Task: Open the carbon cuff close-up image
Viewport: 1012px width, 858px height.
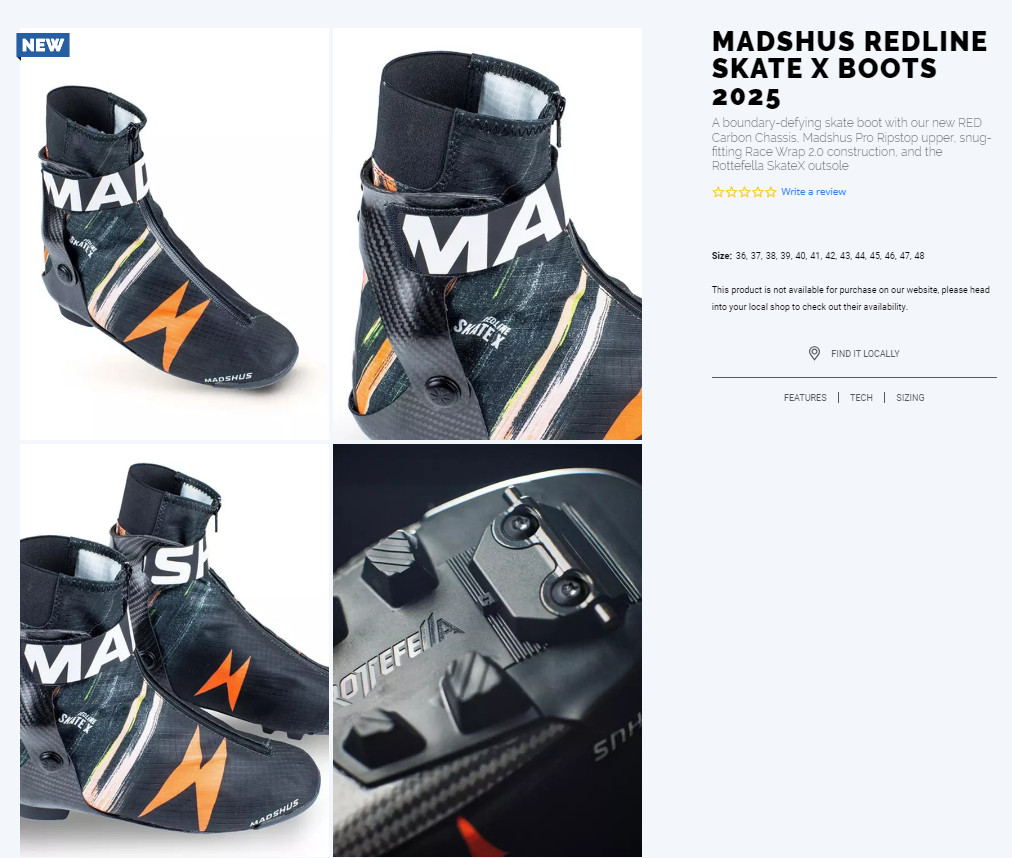Action: click(x=487, y=234)
